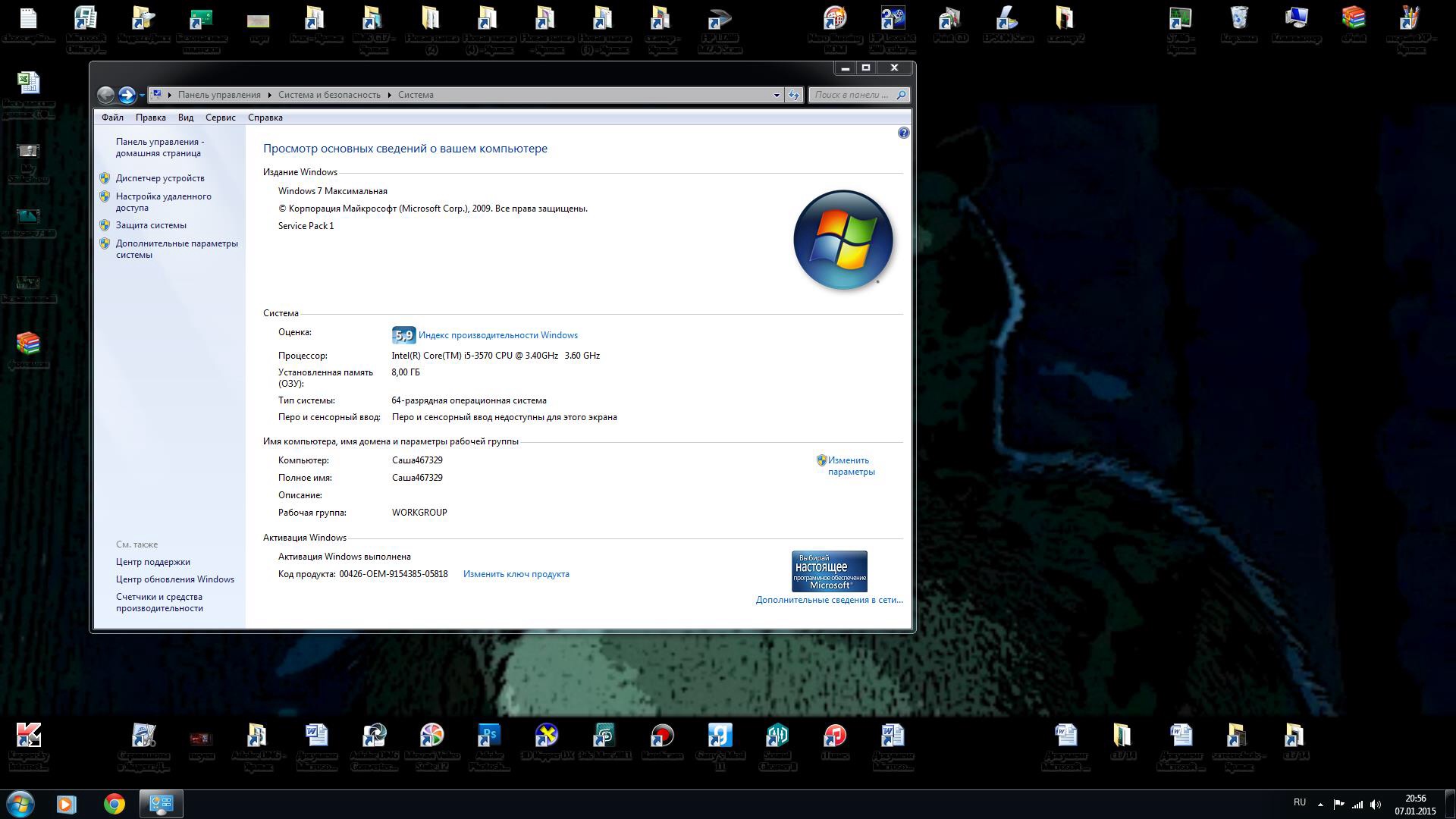Screen dimensions: 1456x819
Task: Open the Правка menu
Action: 151,118
